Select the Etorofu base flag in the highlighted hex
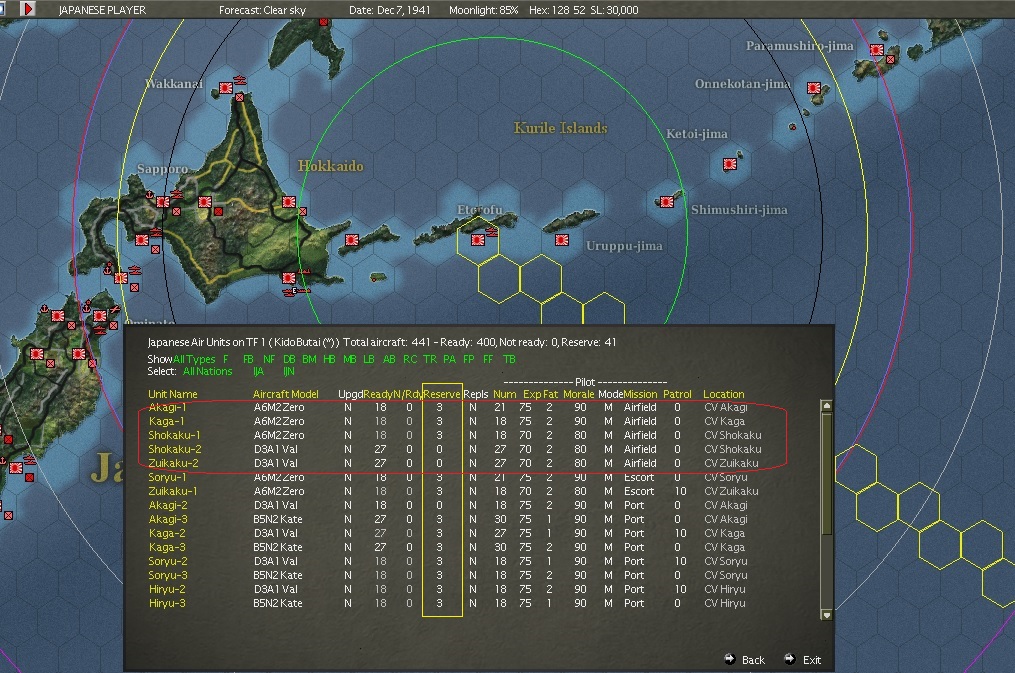Viewport: 1015px width, 673px height. coord(478,240)
